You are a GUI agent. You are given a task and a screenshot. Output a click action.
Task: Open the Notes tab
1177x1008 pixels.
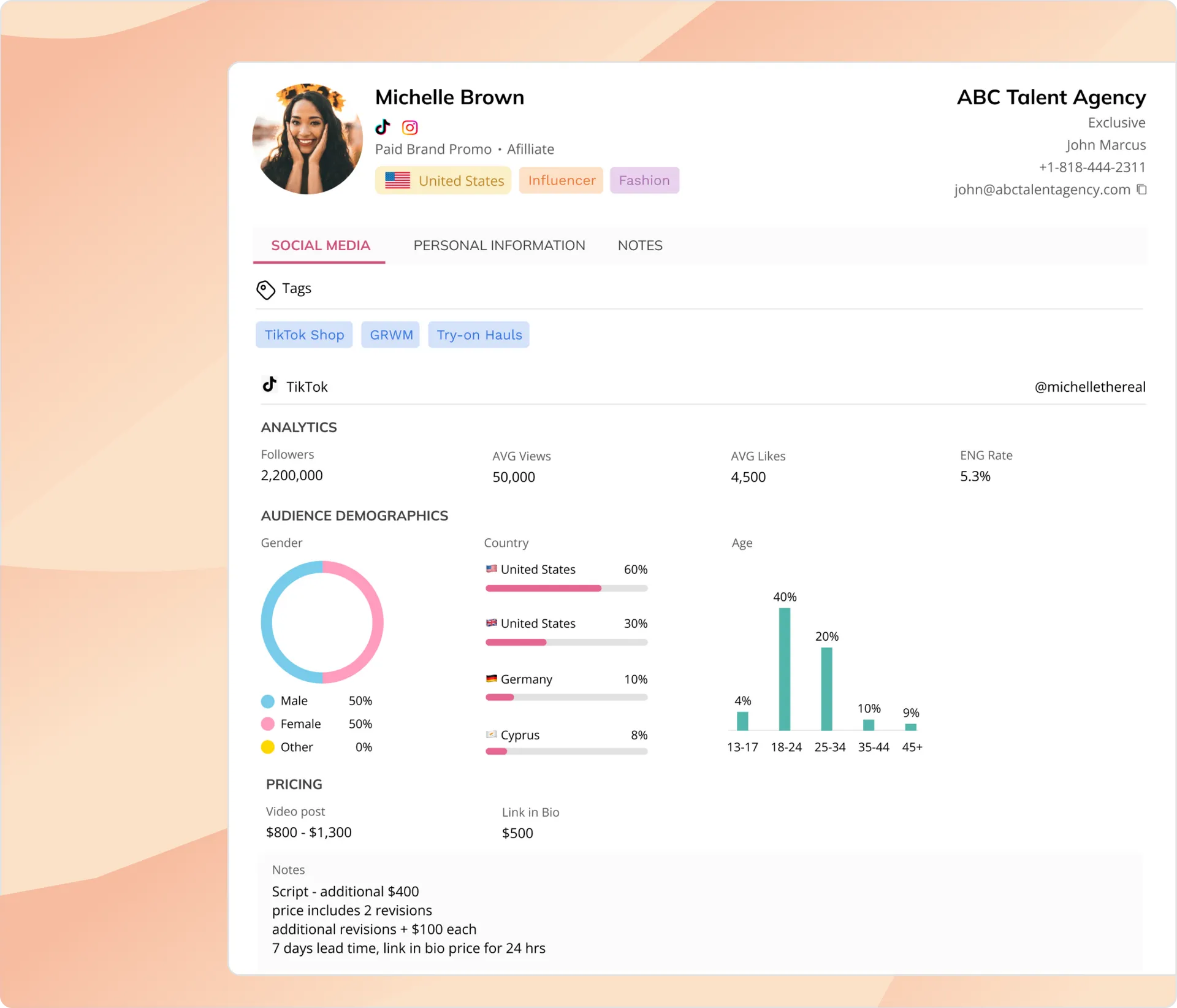639,245
